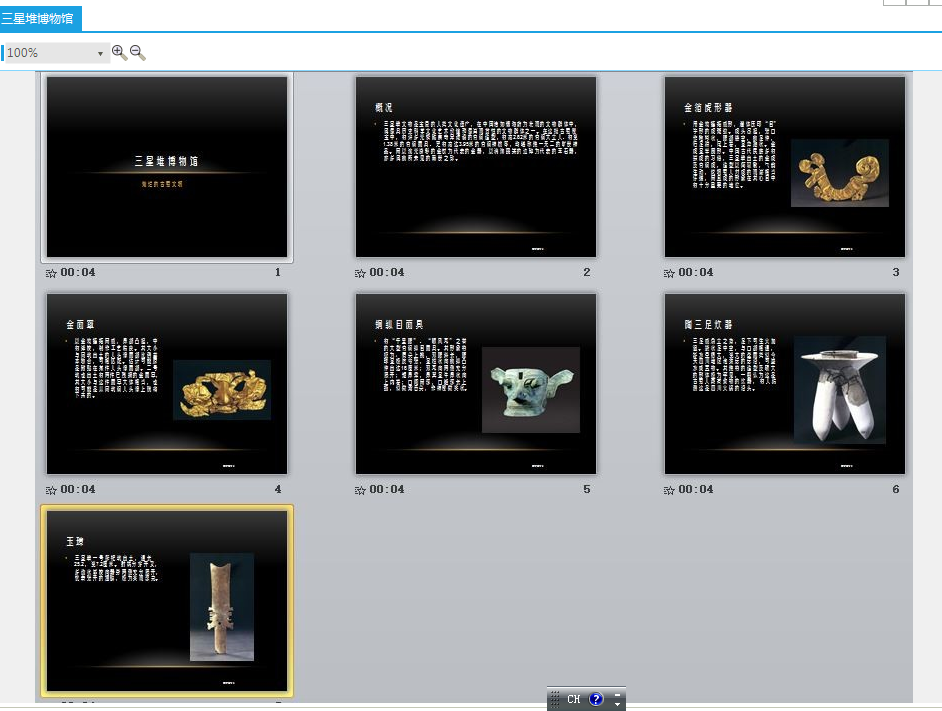
Task: Click the animation star icon under slide 5
Action: (x=360, y=490)
